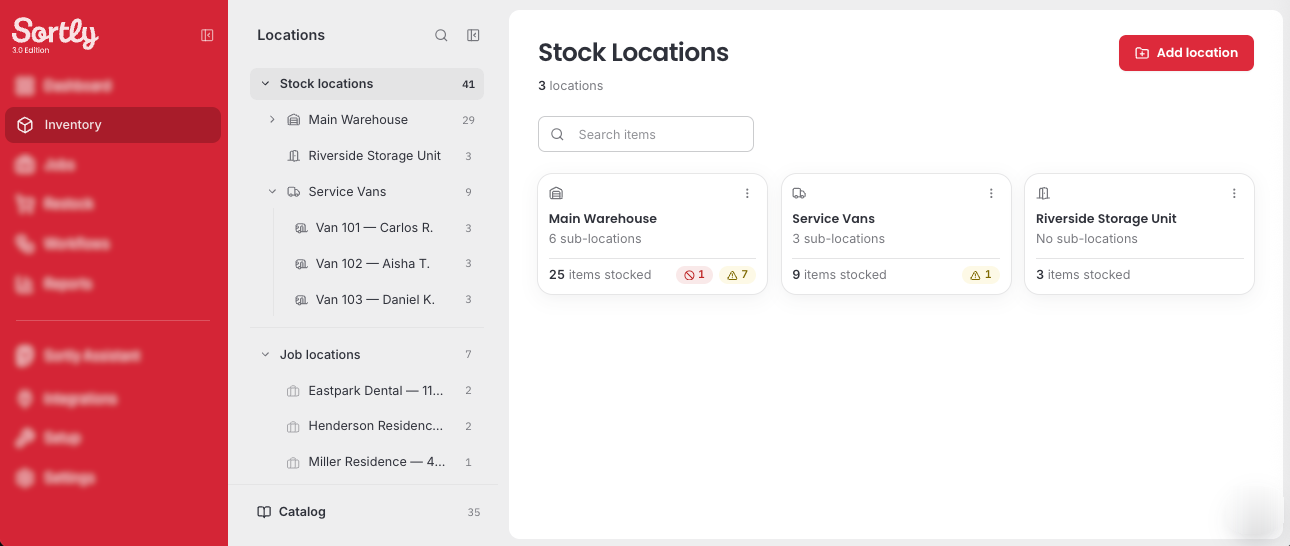Click the Sortly logo

tap(55, 35)
